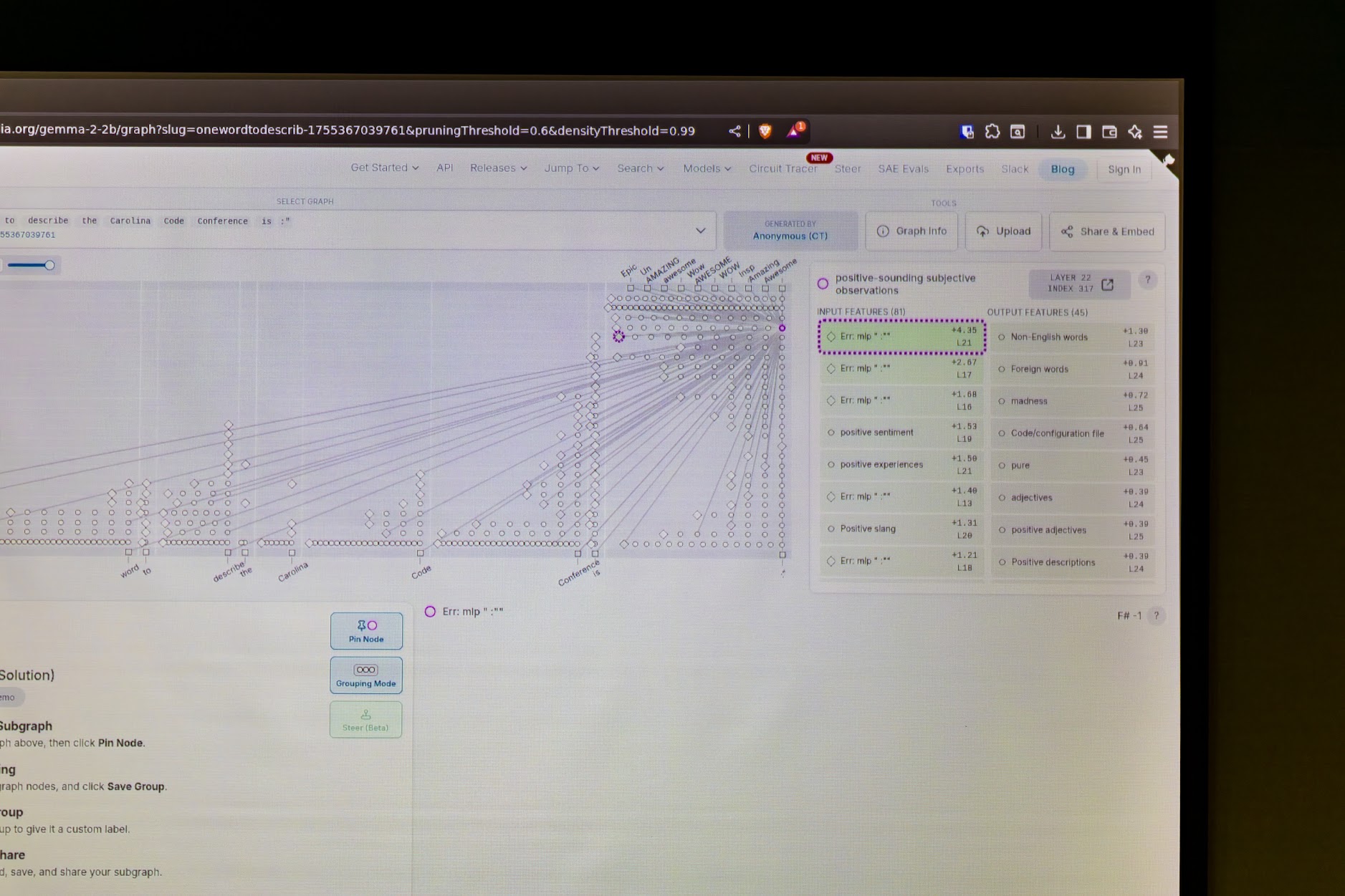Open the browser downloads icon
Screen dimensions: 1345x896
(x=1058, y=132)
